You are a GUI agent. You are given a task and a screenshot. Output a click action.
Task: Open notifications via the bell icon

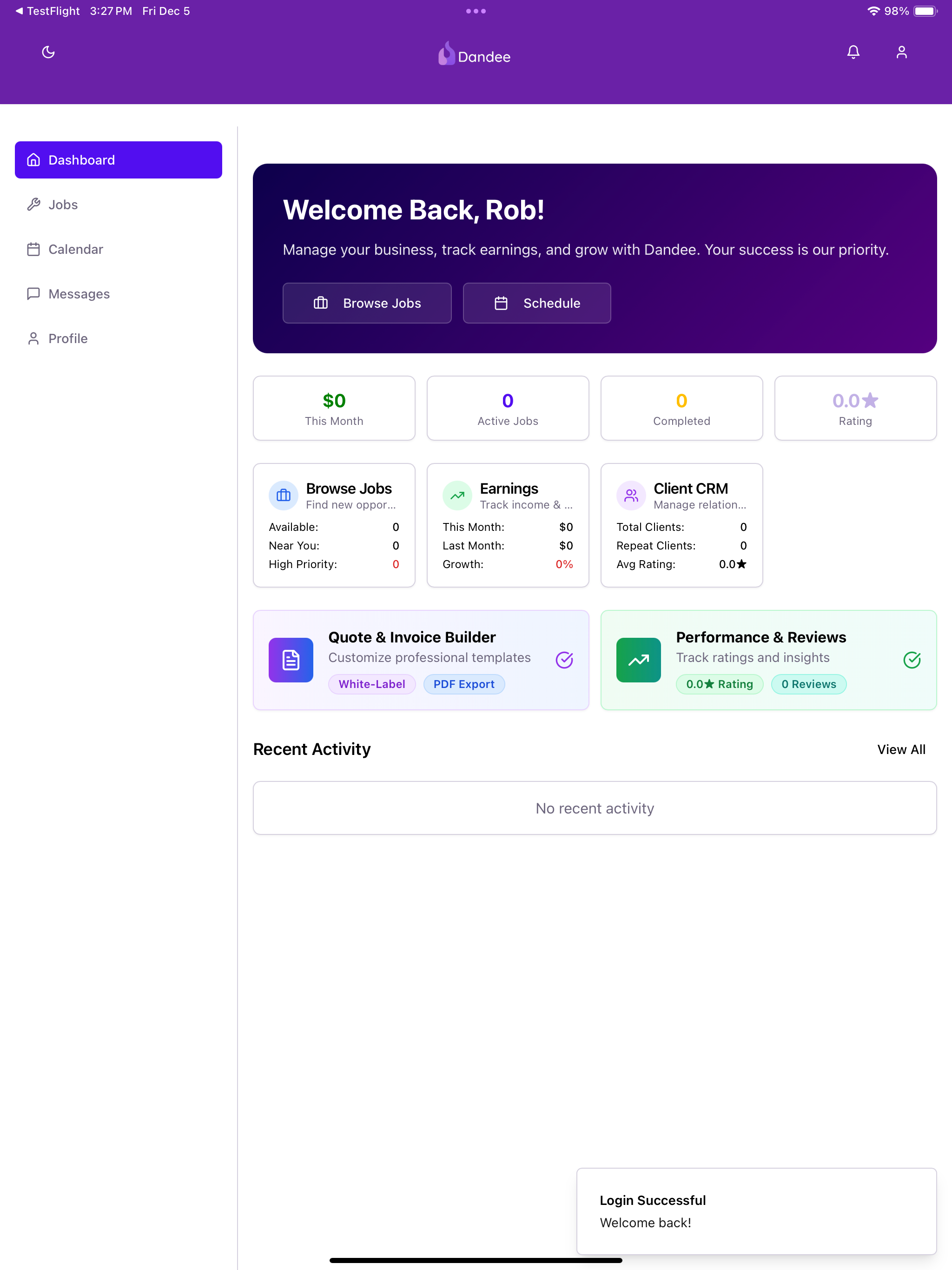853,52
